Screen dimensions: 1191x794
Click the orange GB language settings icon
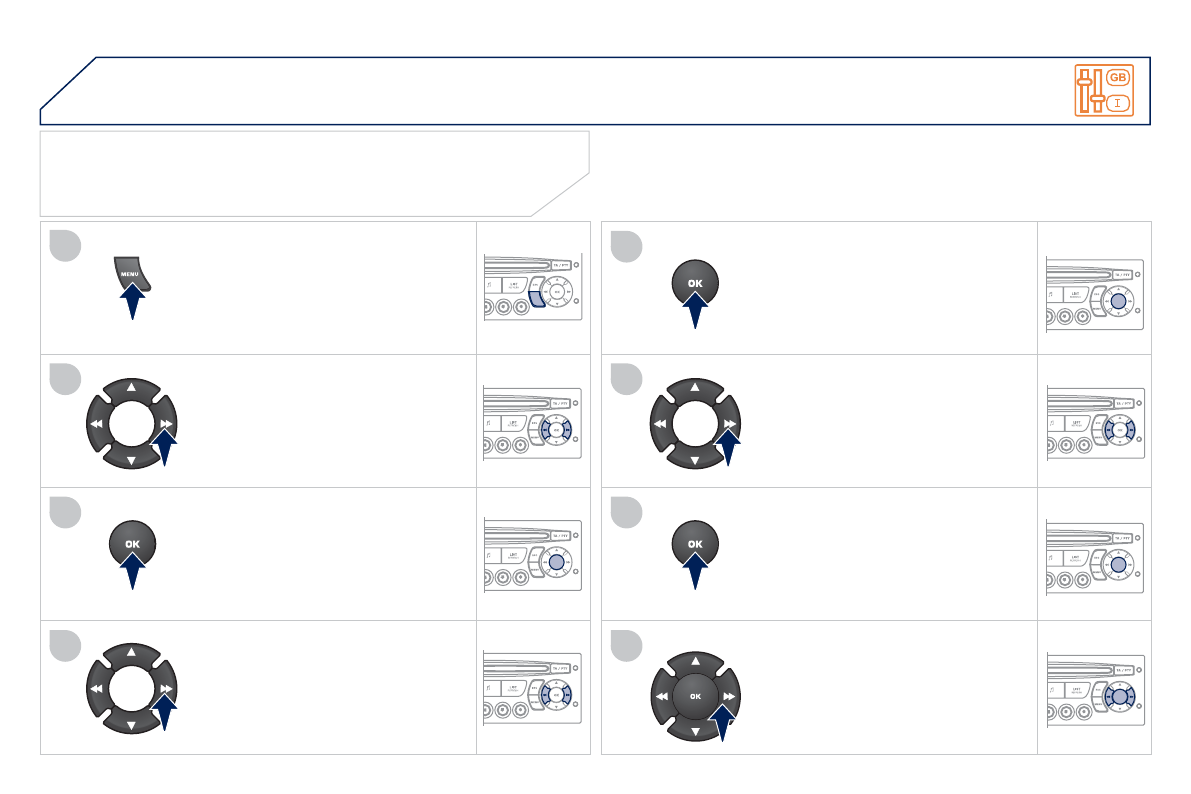coord(1104,90)
